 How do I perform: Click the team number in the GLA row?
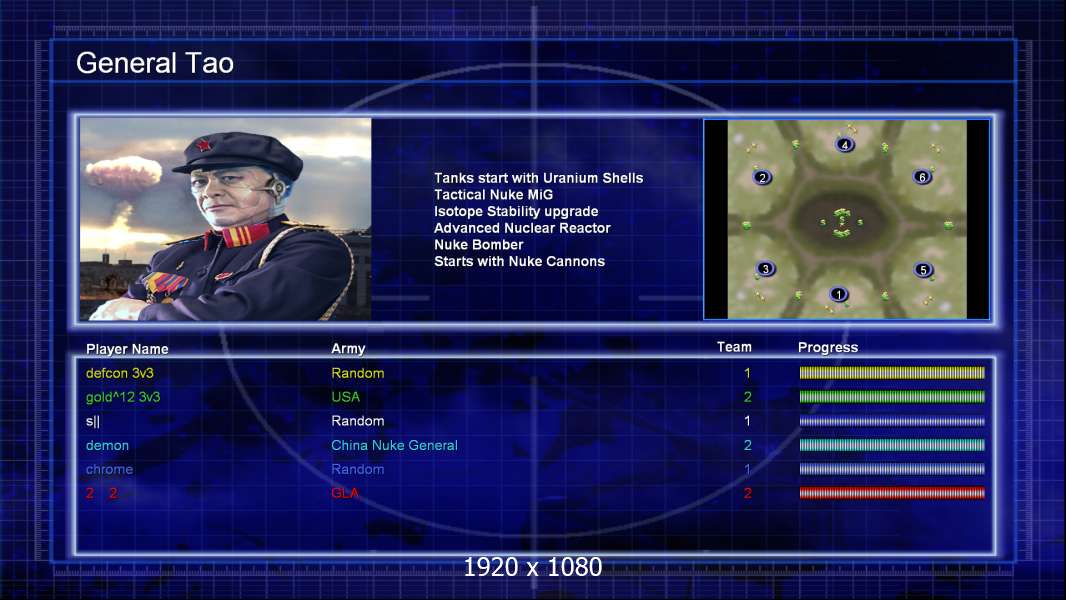click(x=747, y=493)
